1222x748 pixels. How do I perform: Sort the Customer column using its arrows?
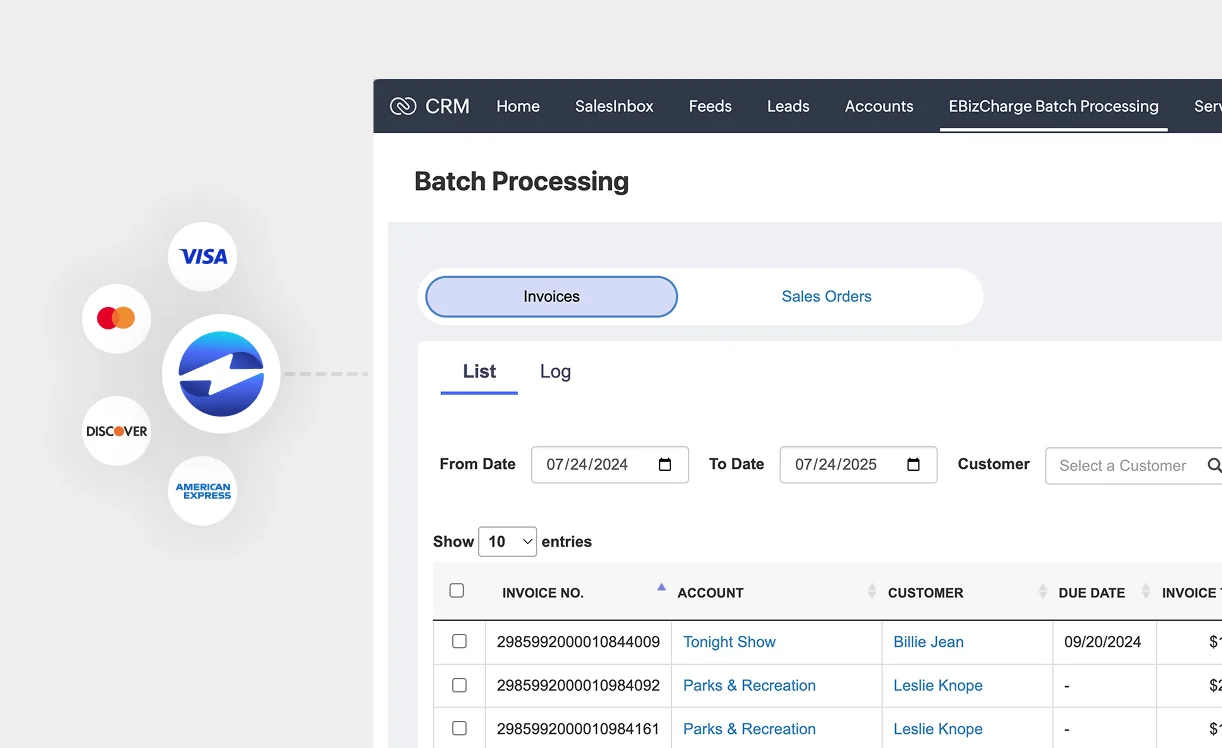point(1043,591)
